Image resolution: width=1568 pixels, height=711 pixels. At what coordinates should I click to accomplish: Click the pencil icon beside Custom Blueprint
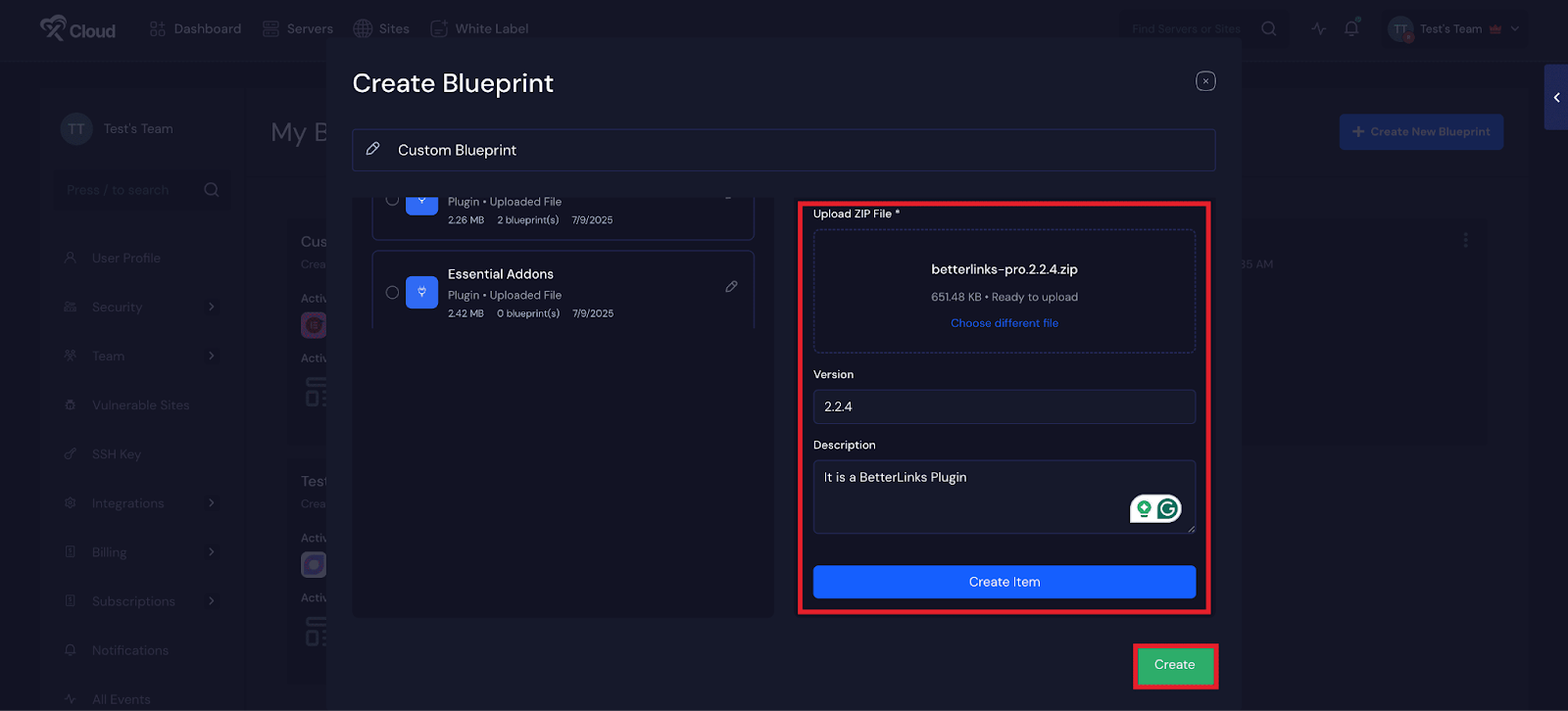pos(372,149)
